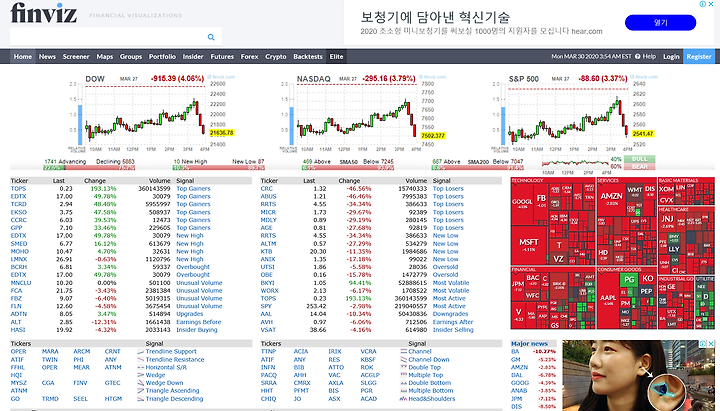Viewport: 720px width, 411px height.
Task: Click the BEAR indicator label
Action: click(x=639, y=167)
